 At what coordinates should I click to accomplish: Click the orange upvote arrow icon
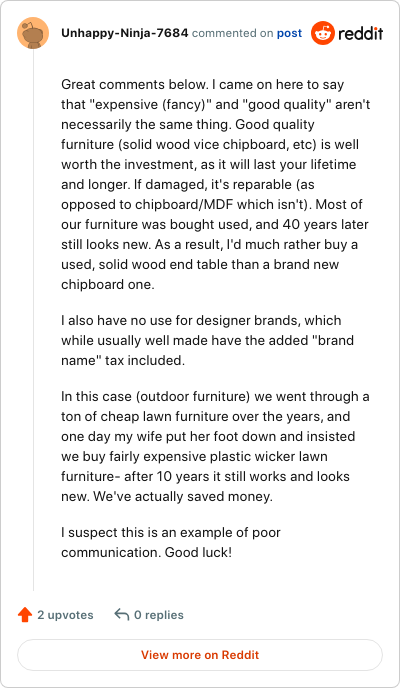(25, 615)
